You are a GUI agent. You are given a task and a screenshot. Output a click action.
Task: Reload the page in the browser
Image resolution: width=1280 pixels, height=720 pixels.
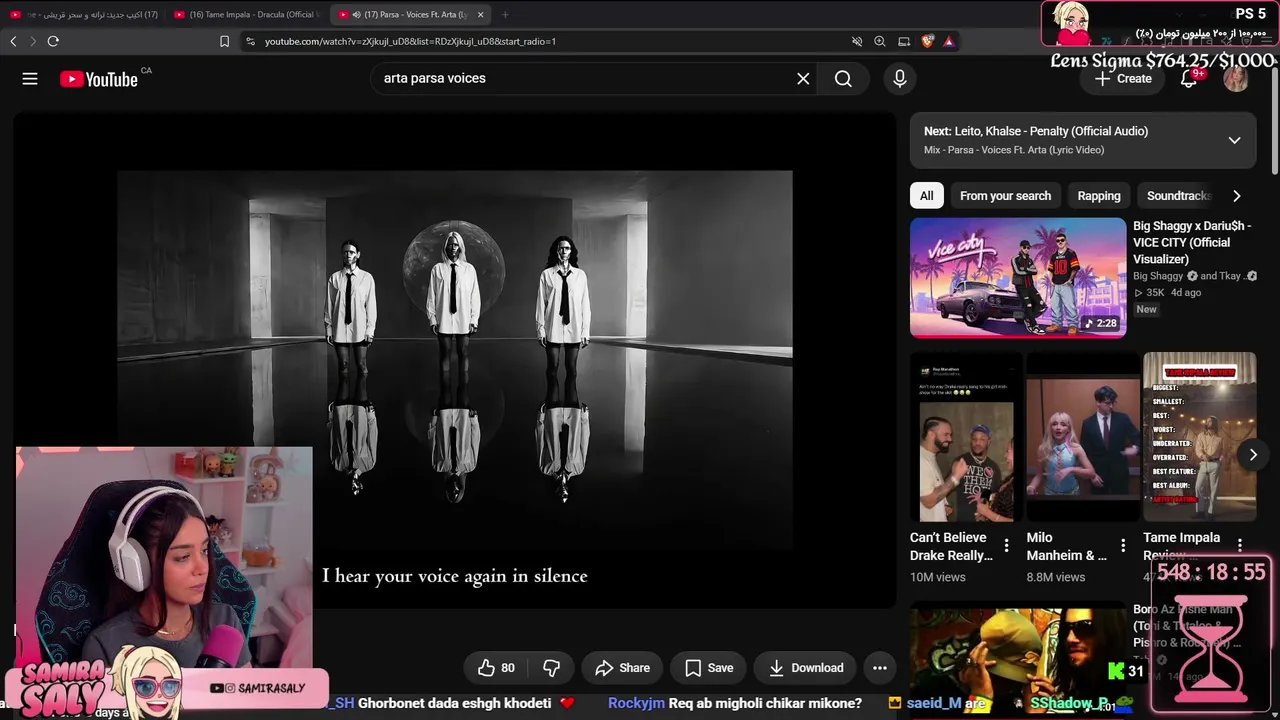click(53, 41)
